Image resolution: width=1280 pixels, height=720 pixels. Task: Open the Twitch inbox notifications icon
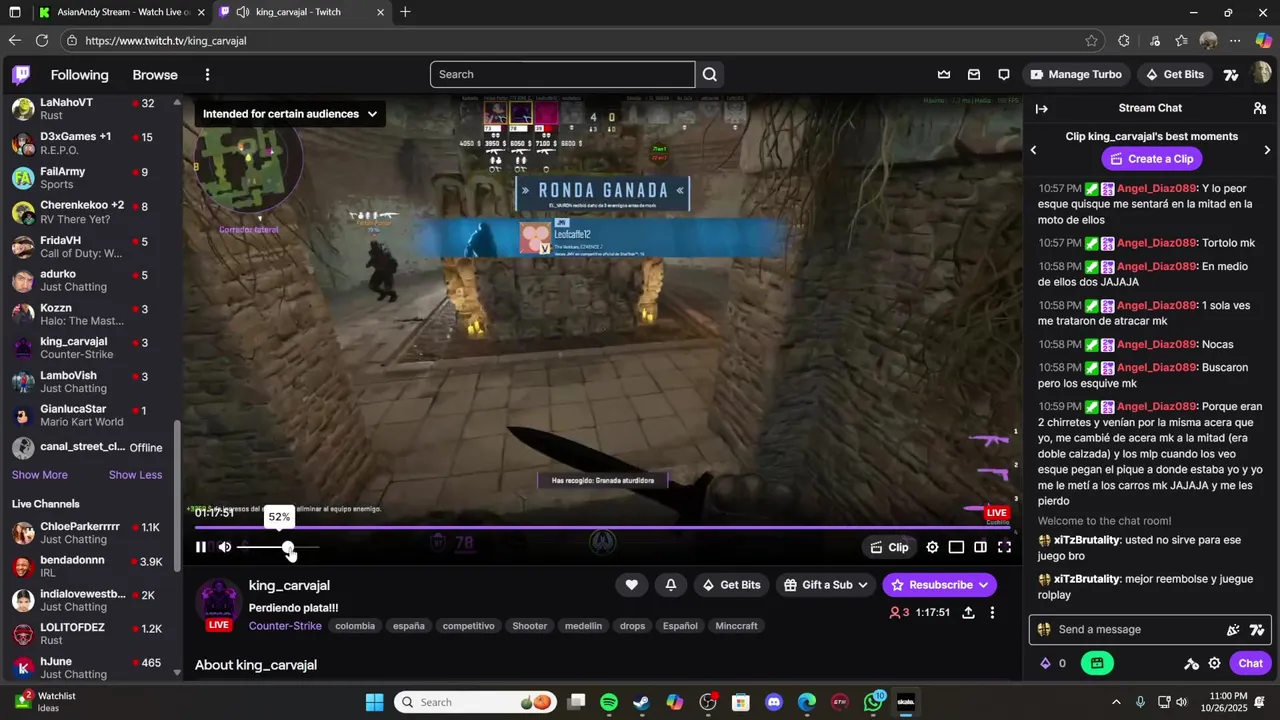pyautogui.click(x=973, y=74)
